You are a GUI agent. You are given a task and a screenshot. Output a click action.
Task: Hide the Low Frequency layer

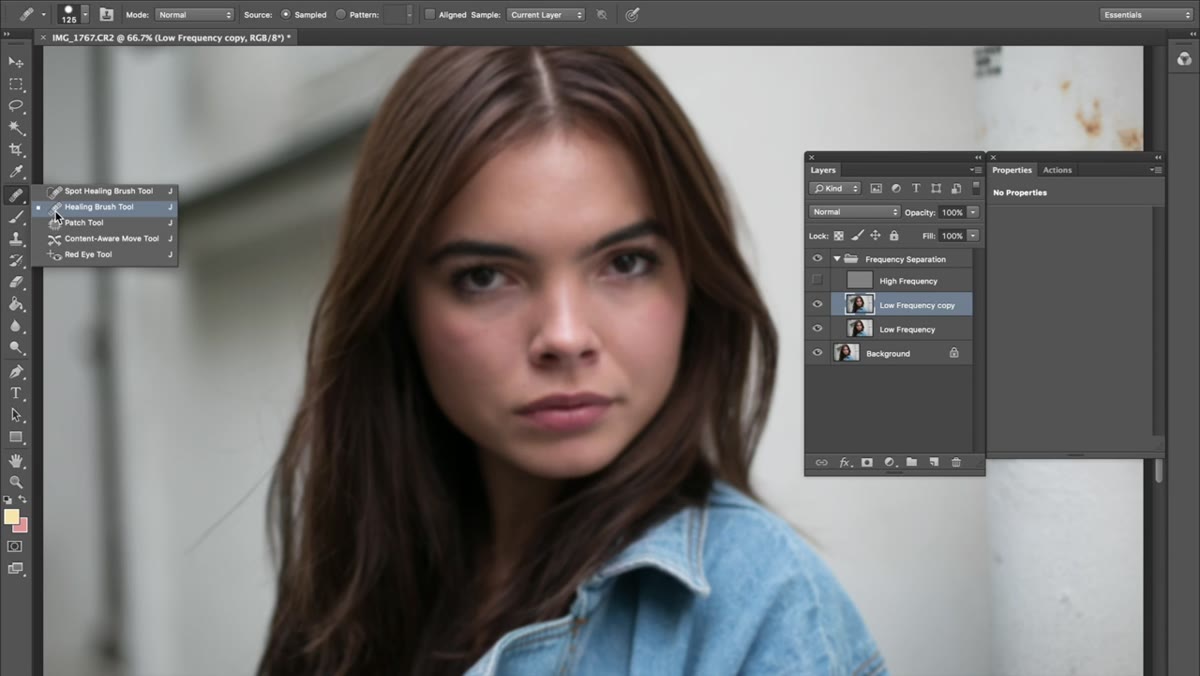click(817, 328)
